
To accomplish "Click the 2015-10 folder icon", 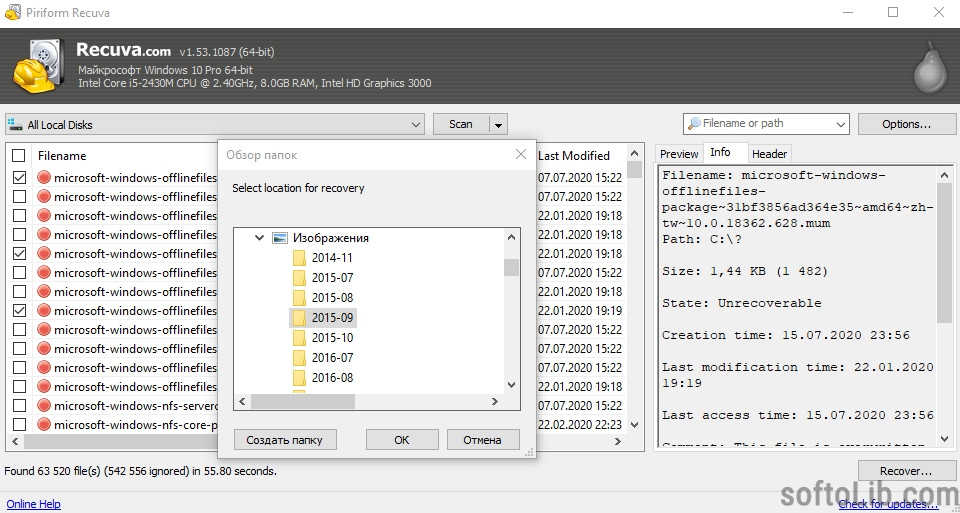I will [299, 337].
